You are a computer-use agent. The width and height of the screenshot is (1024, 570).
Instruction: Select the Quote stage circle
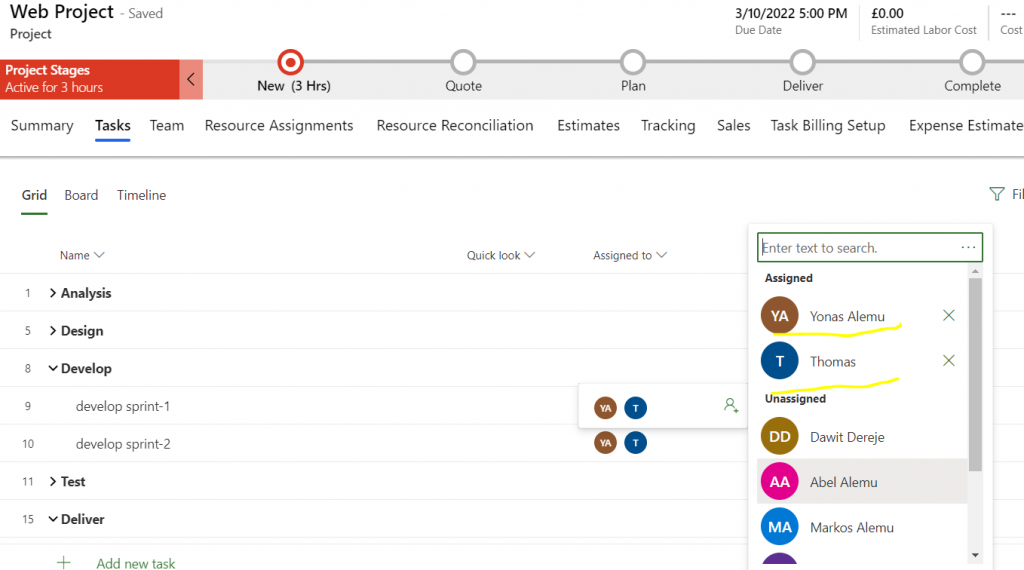point(463,62)
